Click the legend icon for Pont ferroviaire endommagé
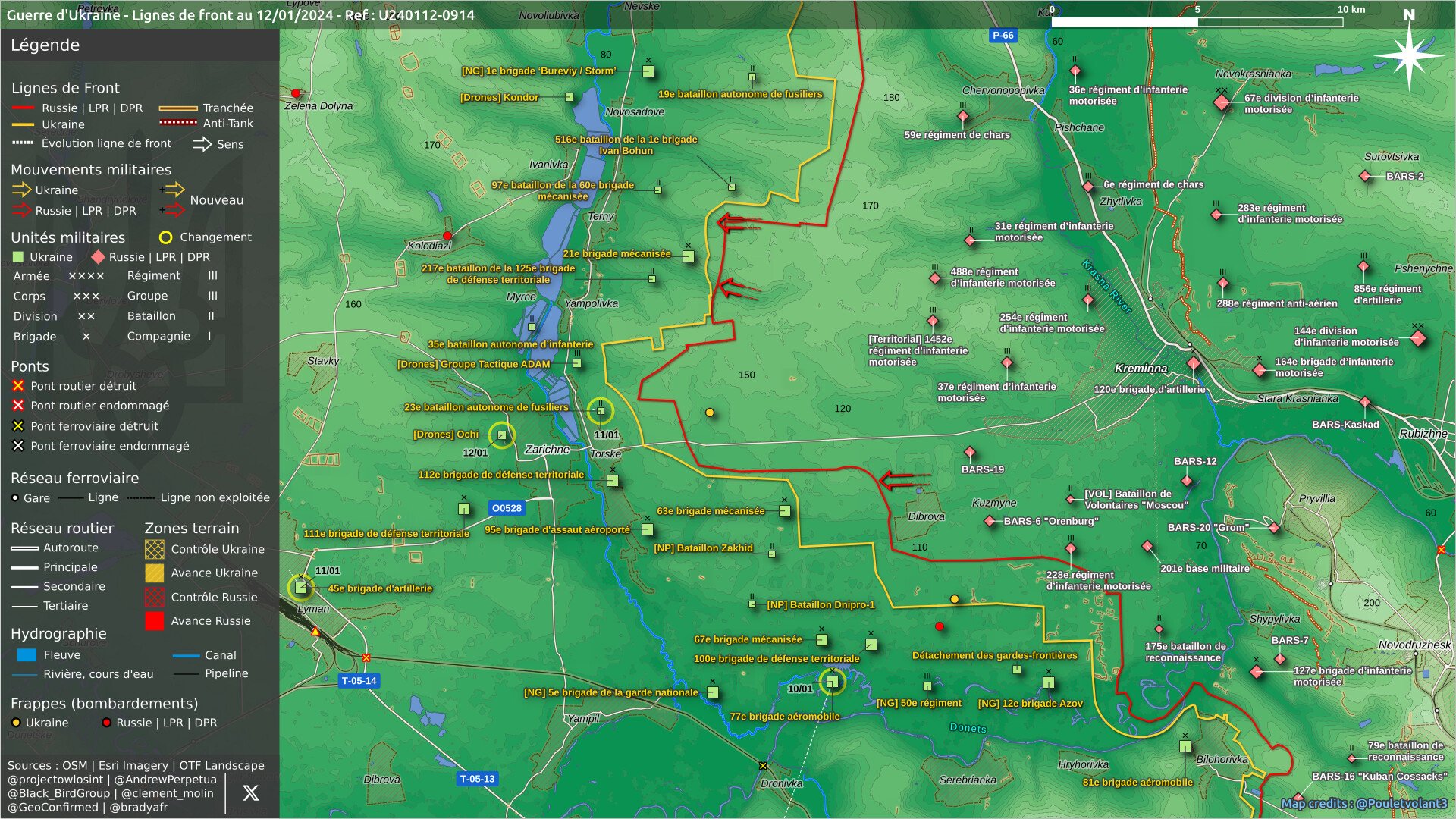 18,446
